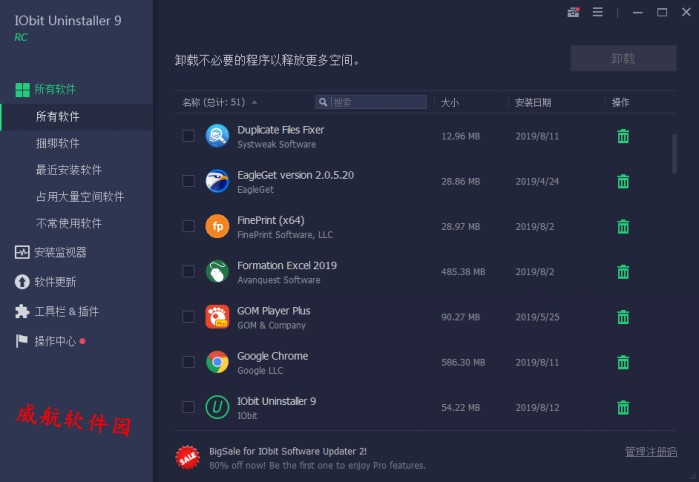Click the 卸载 uninstall button
The width and height of the screenshot is (699, 482).
click(623, 58)
